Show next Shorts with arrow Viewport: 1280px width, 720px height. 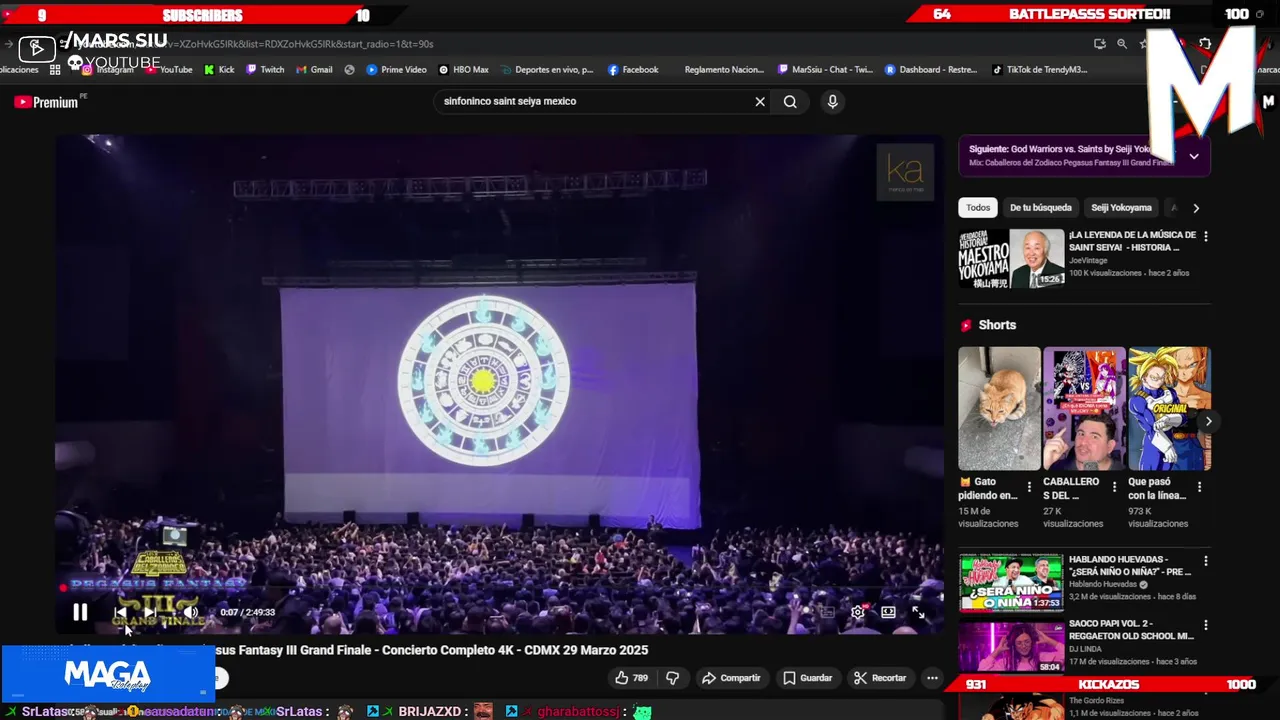[x=1208, y=421]
